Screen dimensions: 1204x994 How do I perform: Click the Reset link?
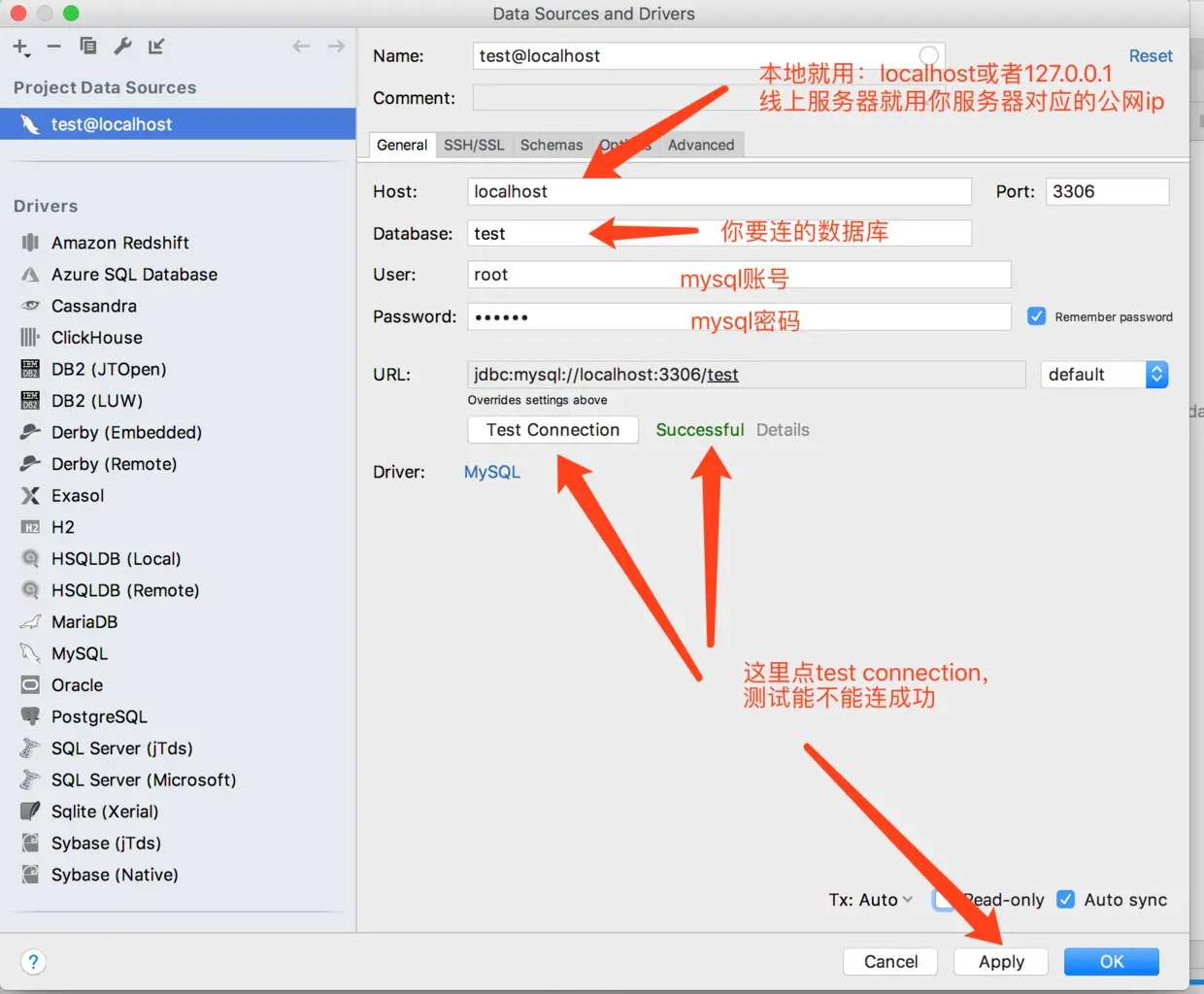(x=1151, y=56)
